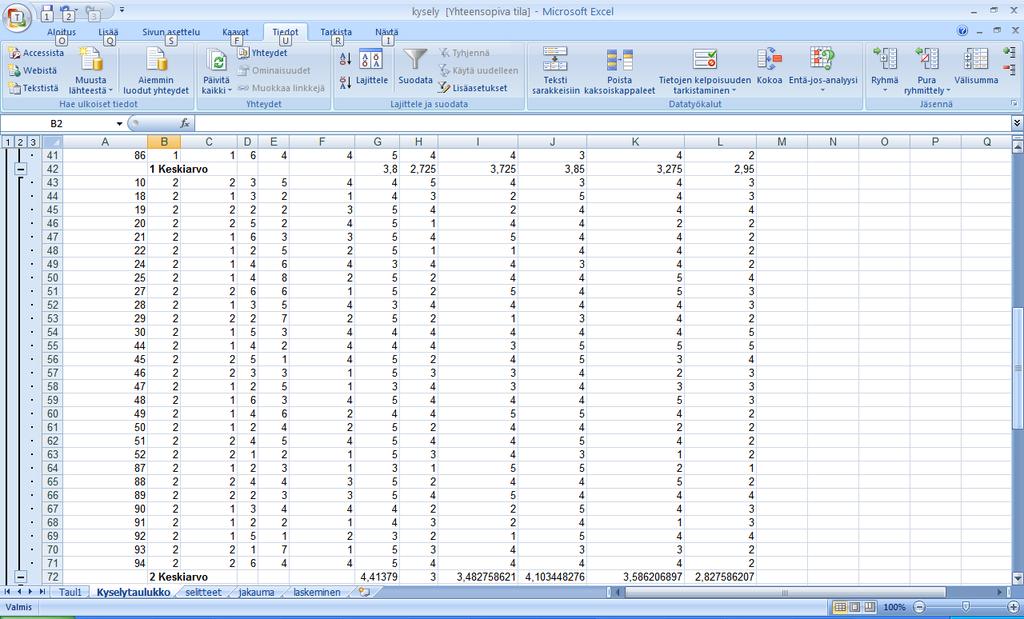Click Pura ryhmittely ungroup icon

click(927, 59)
